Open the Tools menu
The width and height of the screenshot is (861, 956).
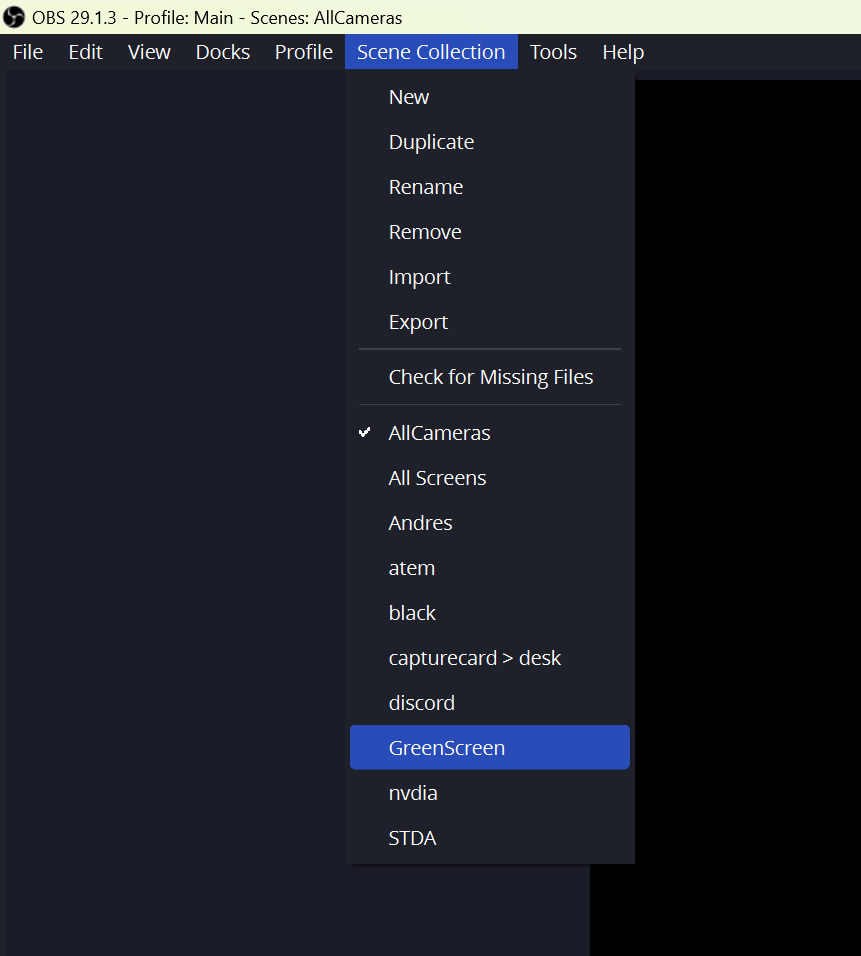point(553,52)
